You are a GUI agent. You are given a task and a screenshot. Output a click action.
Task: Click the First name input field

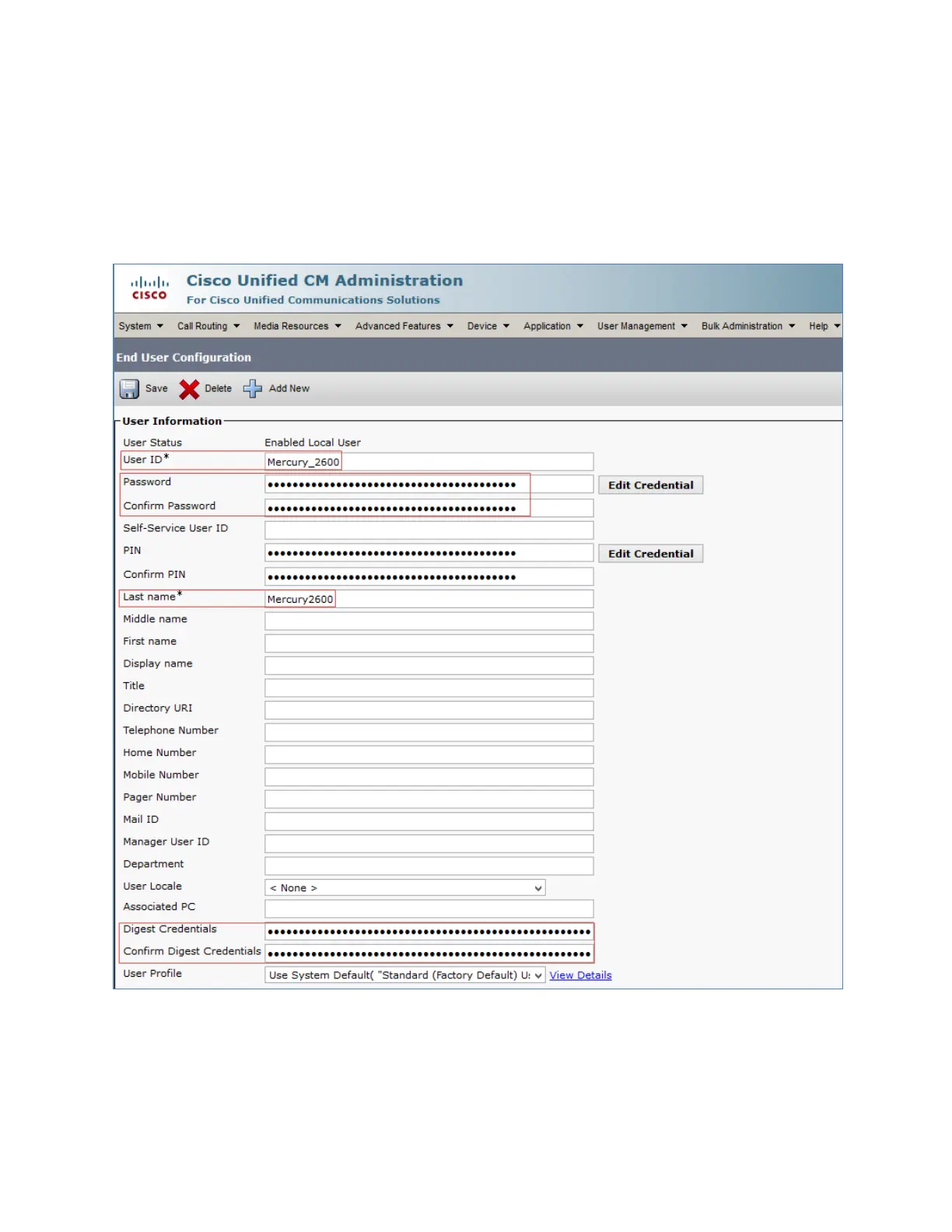click(x=429, y=644)
